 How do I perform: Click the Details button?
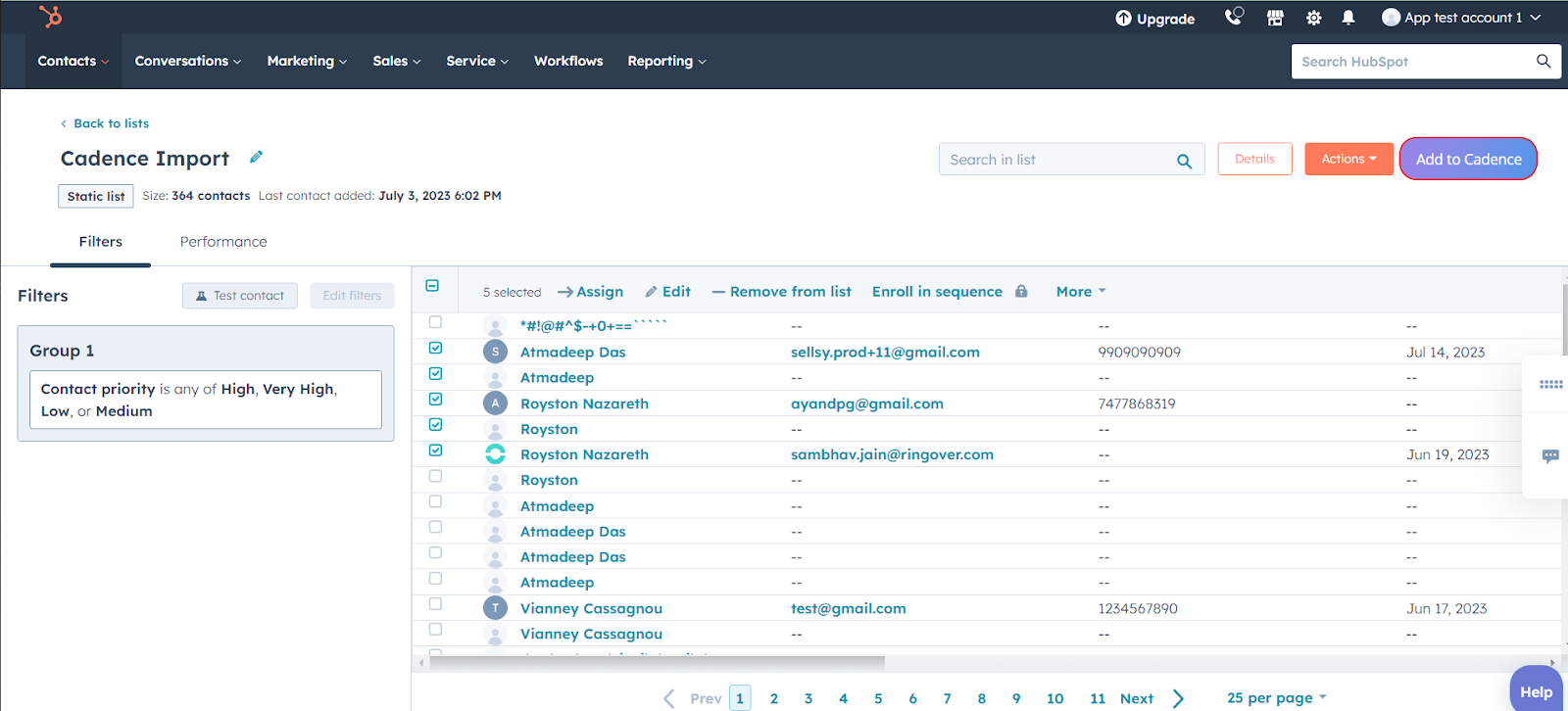(1254, 159)
